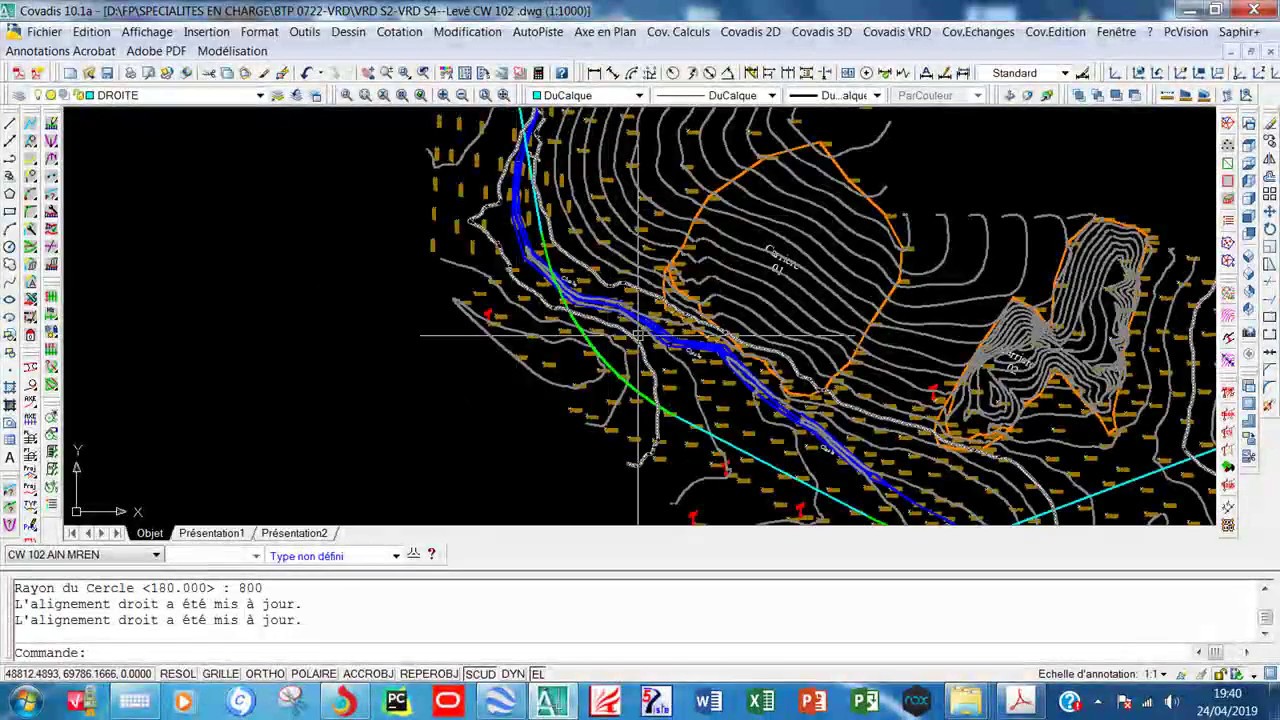The image size is (1280, 720).
Task: Click the volume speaker icon in system tray
Action: (x=1171, y=702)
